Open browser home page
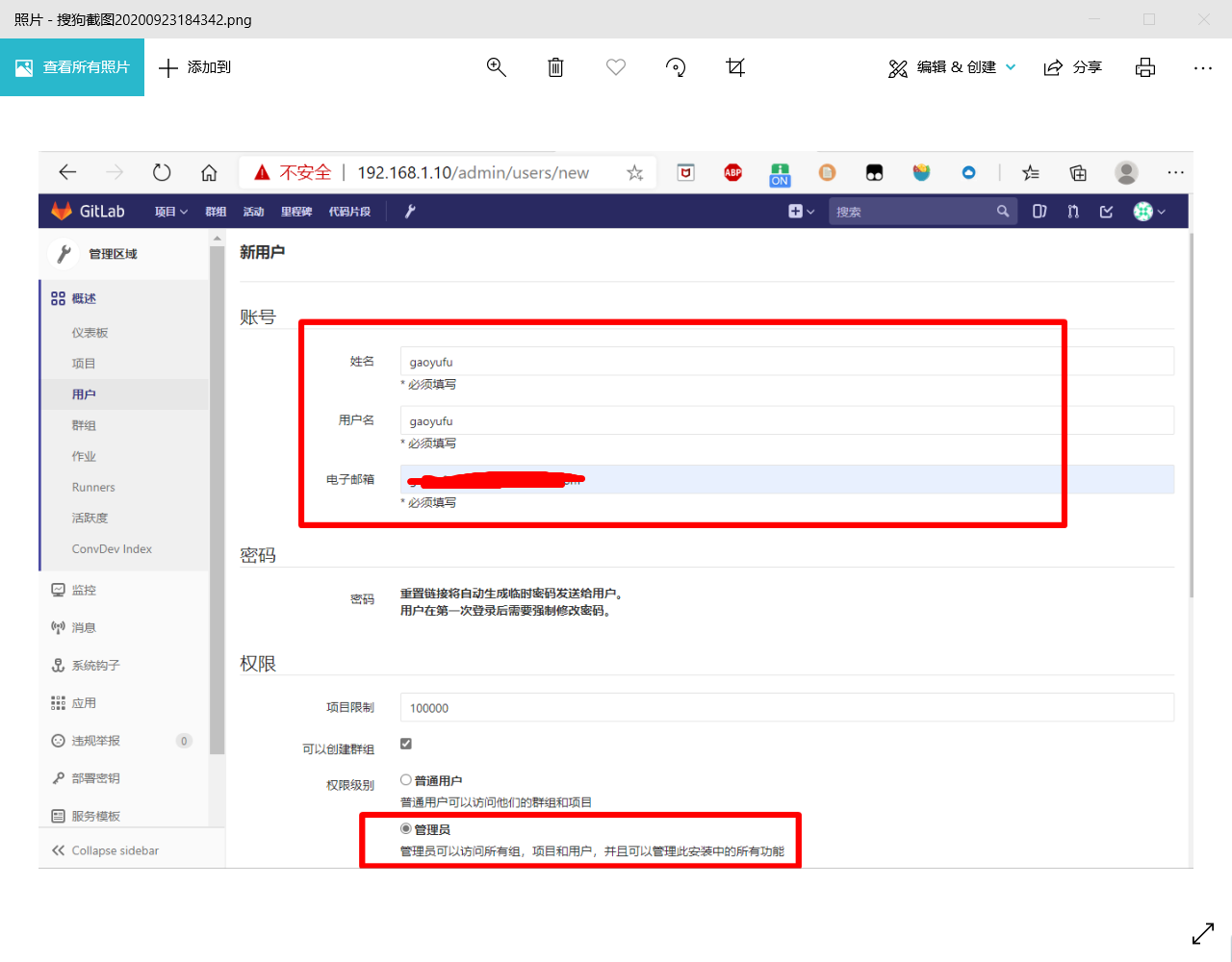 (x=209, y=172)
